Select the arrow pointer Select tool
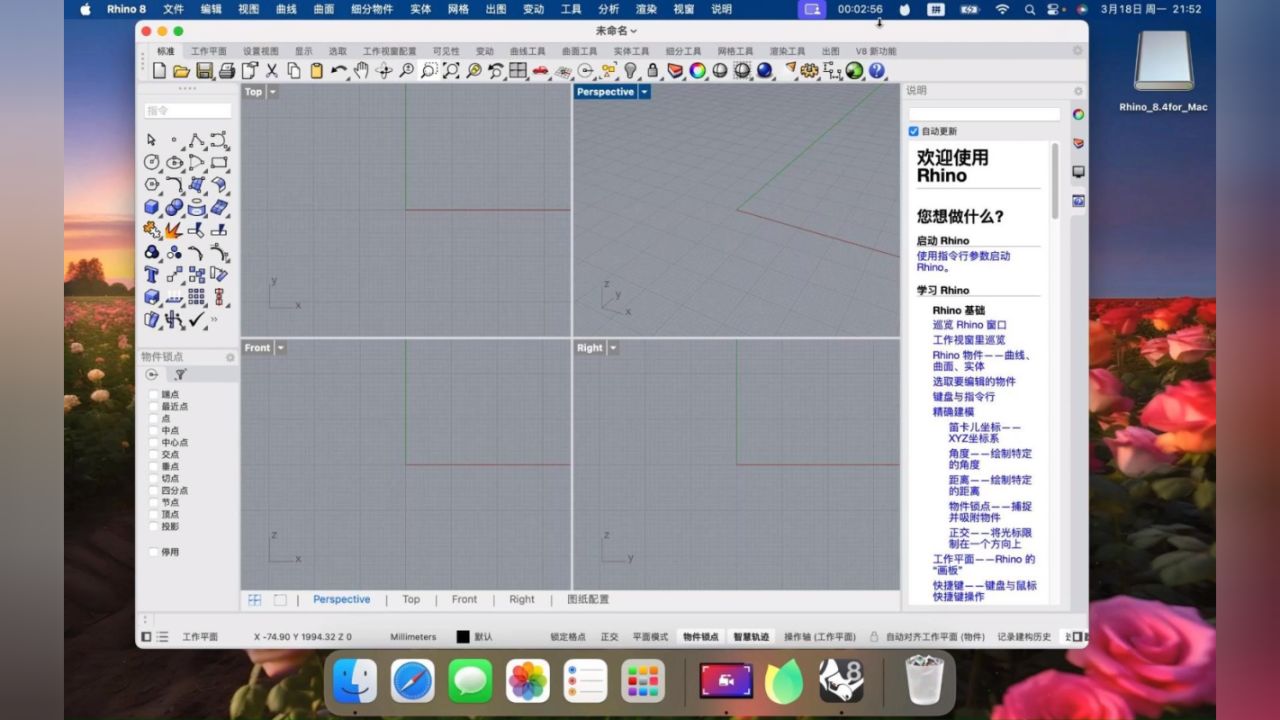Viewport: 1280px width, 720px height. pos(151,139)
